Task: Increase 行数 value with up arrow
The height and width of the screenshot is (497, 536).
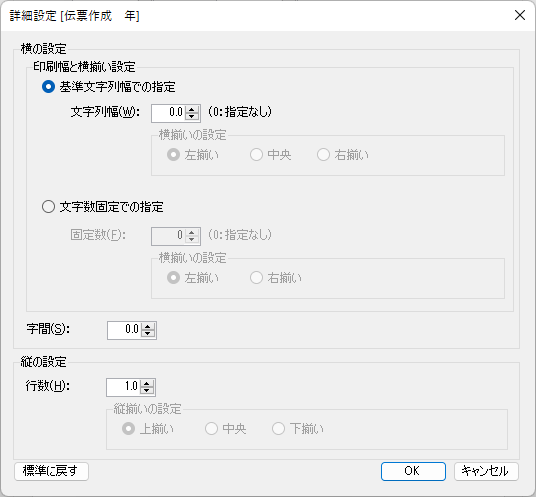Action: point(147,384)
